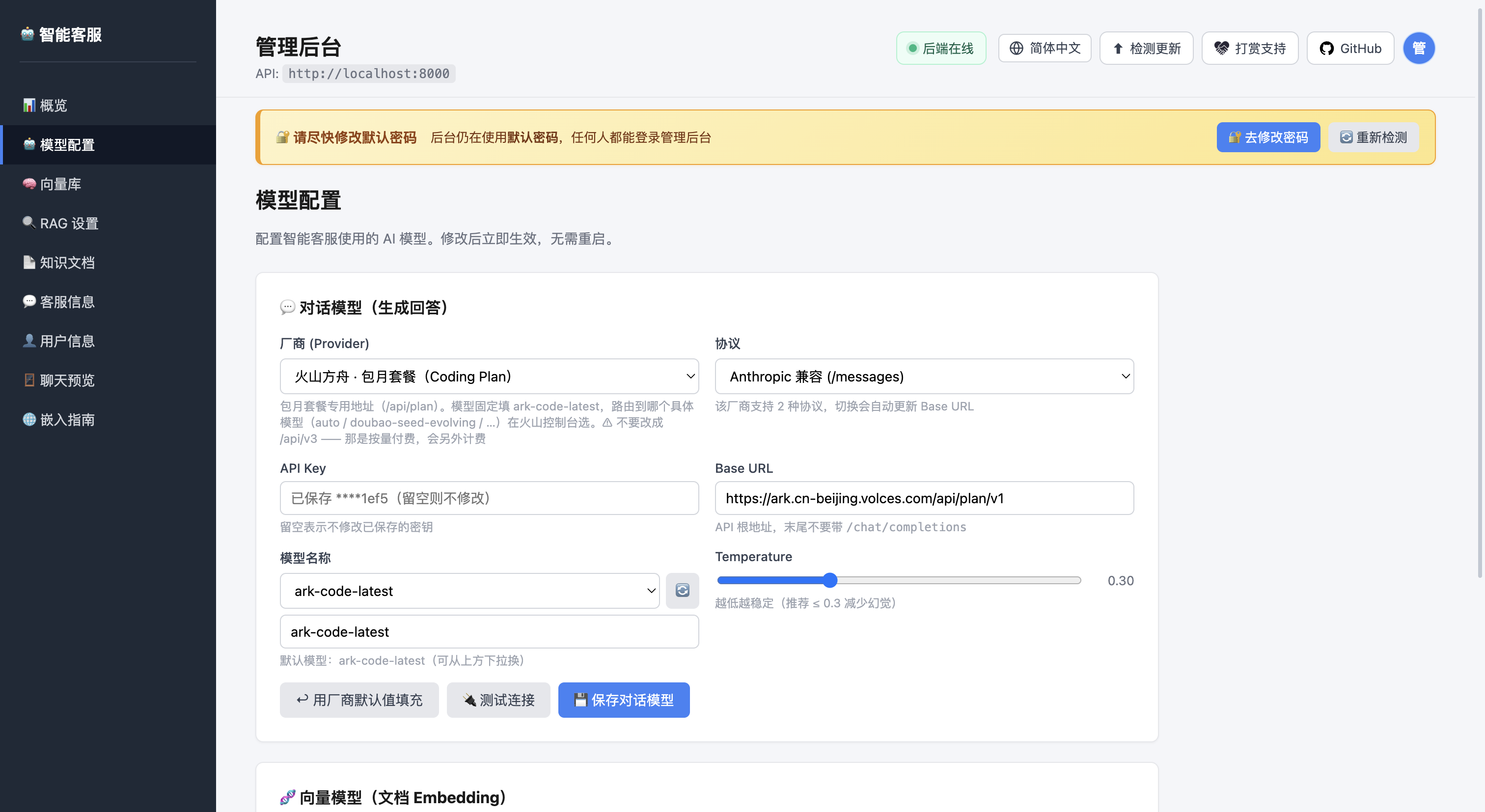Click in the Base URL input field
The height and width of the screenshot is (812, 1485).
coord(924,498)
